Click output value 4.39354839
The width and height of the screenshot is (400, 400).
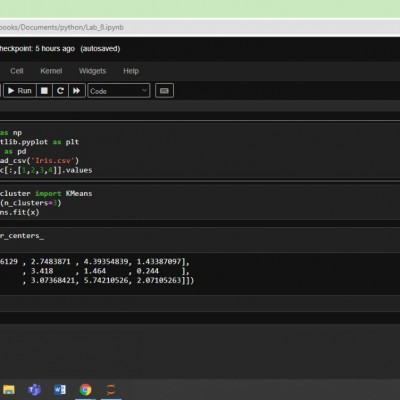[x=105, y=261]
